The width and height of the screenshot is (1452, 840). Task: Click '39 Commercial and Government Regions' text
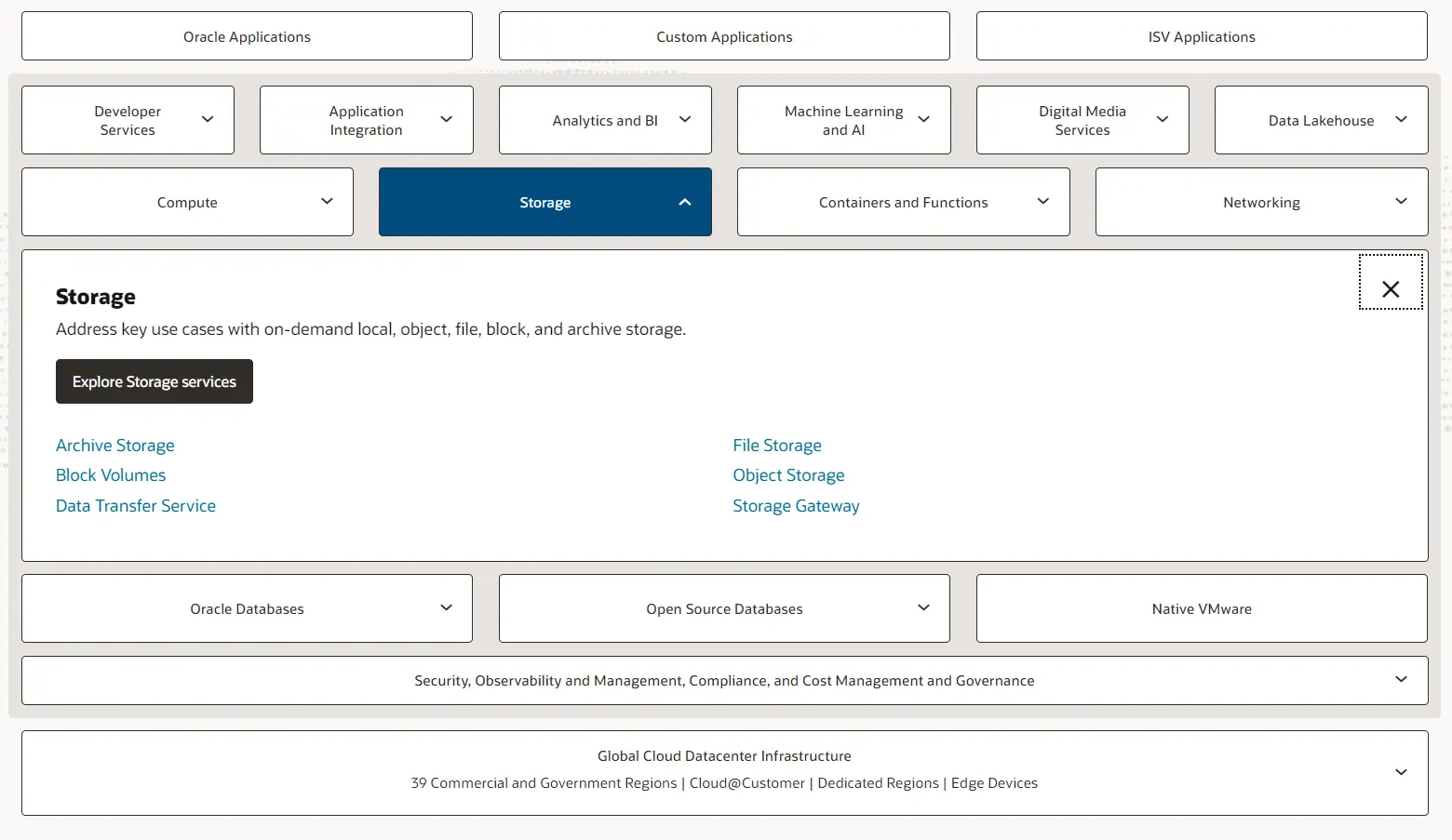[x=544, y=783]
